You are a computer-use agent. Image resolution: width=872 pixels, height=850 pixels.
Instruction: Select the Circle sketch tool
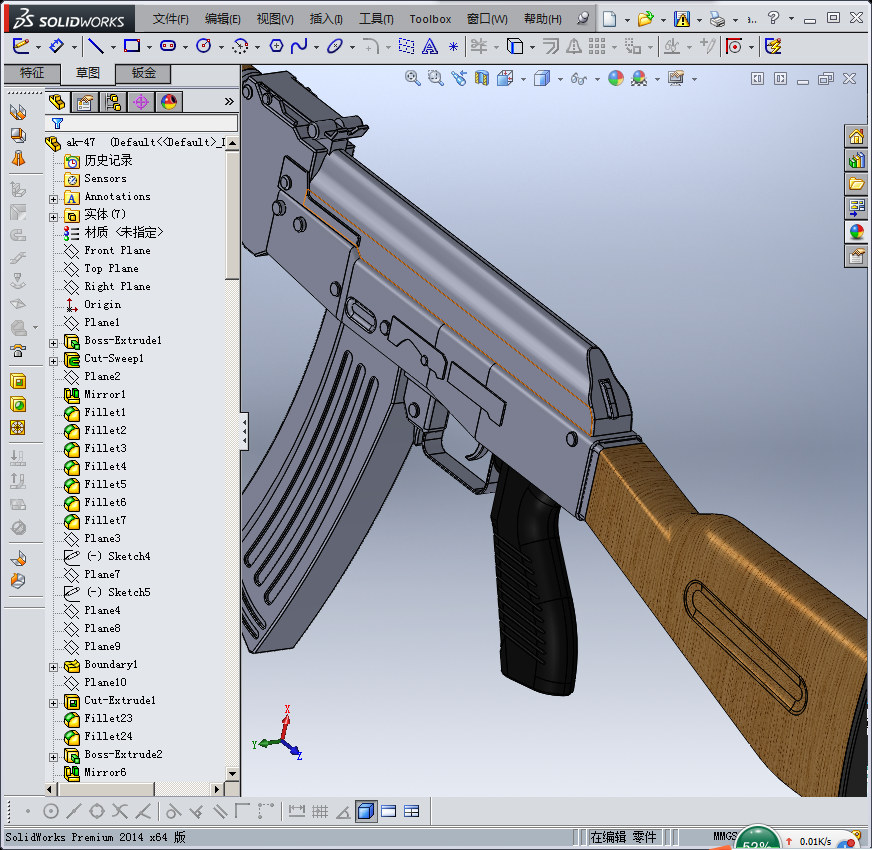(204, 46)
